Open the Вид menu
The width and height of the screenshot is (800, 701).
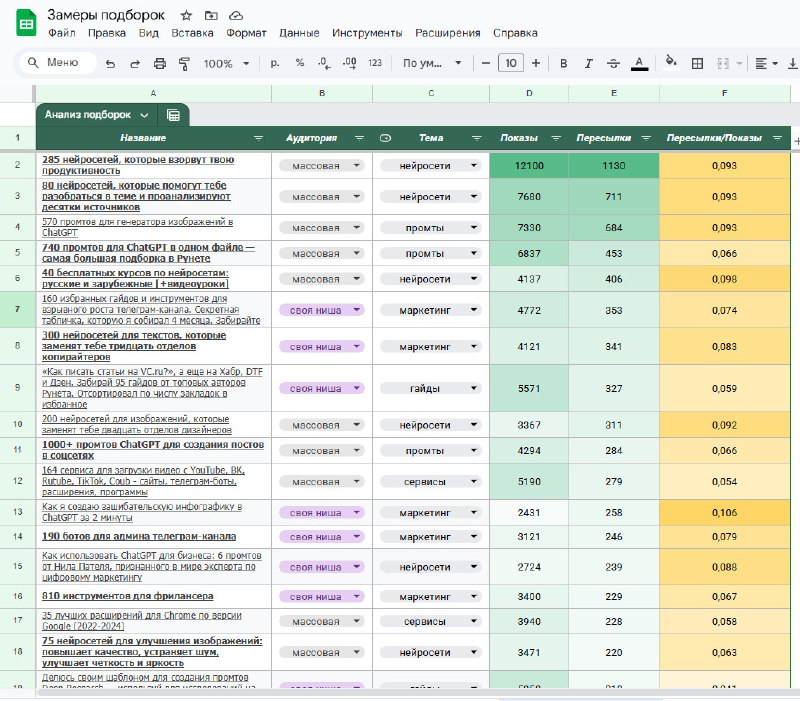148,33
